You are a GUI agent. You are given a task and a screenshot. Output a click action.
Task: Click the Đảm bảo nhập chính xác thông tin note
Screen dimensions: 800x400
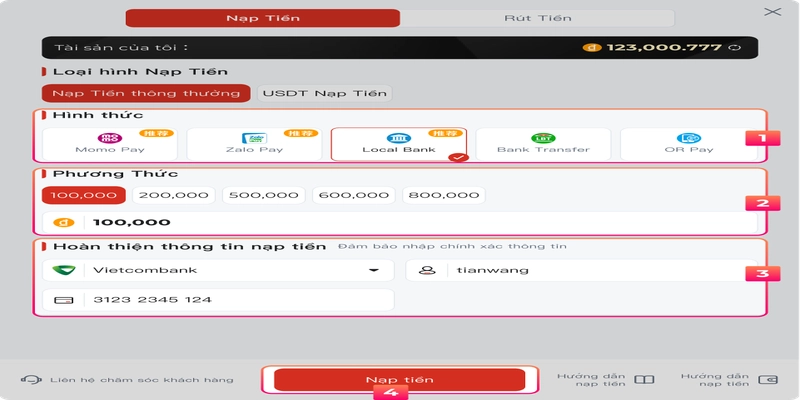[452, 246]
